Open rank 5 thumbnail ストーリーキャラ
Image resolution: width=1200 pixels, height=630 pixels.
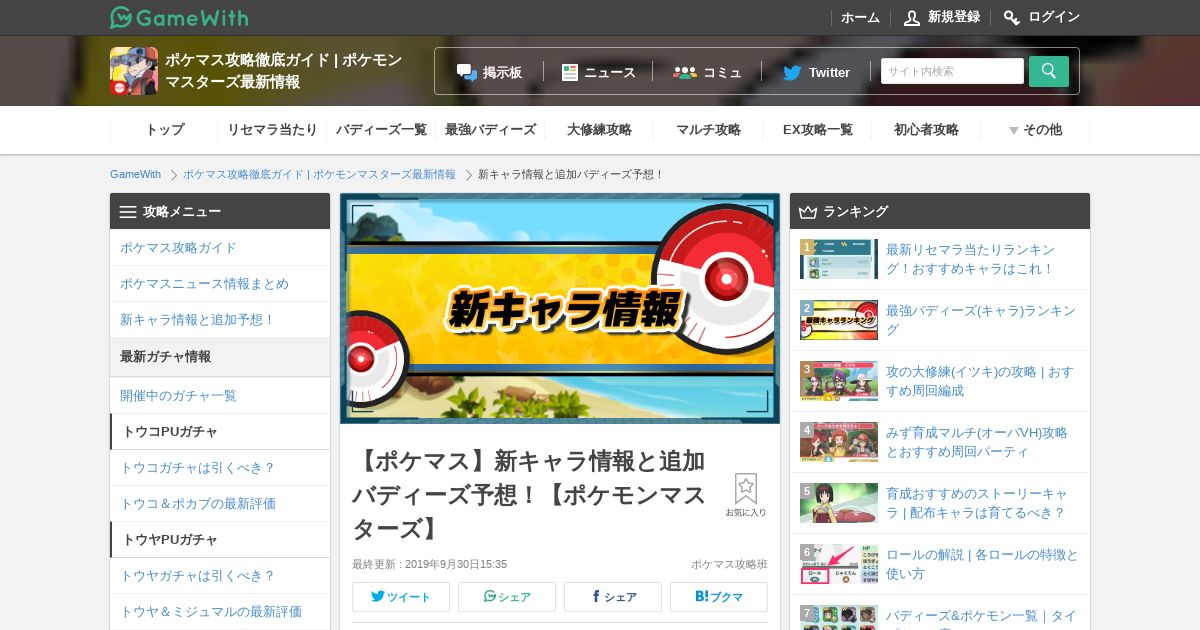tap(839, 503)
